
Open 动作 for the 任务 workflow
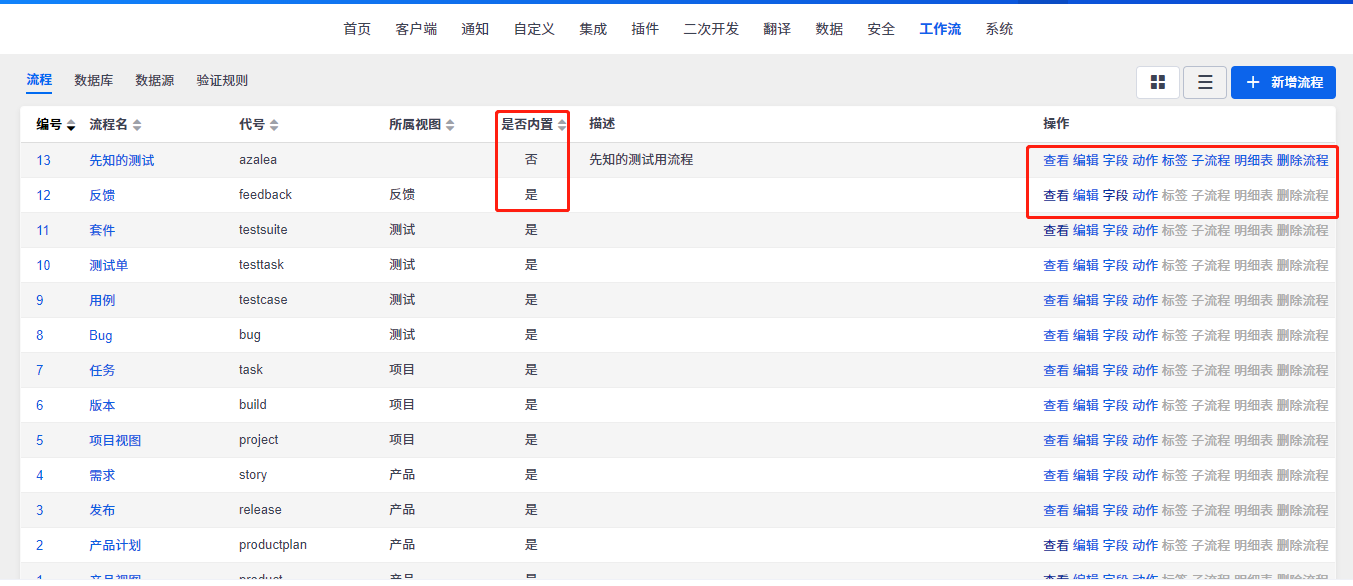coord(1145,370)
